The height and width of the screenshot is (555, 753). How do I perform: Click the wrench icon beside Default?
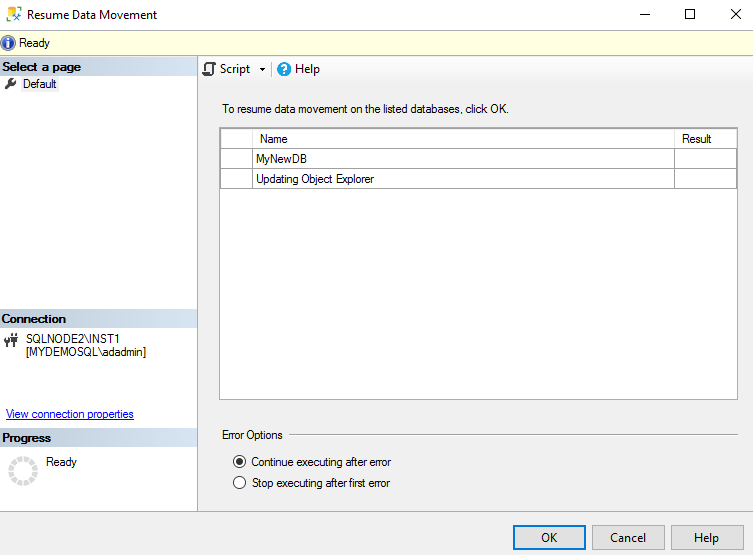pos(11,84)
